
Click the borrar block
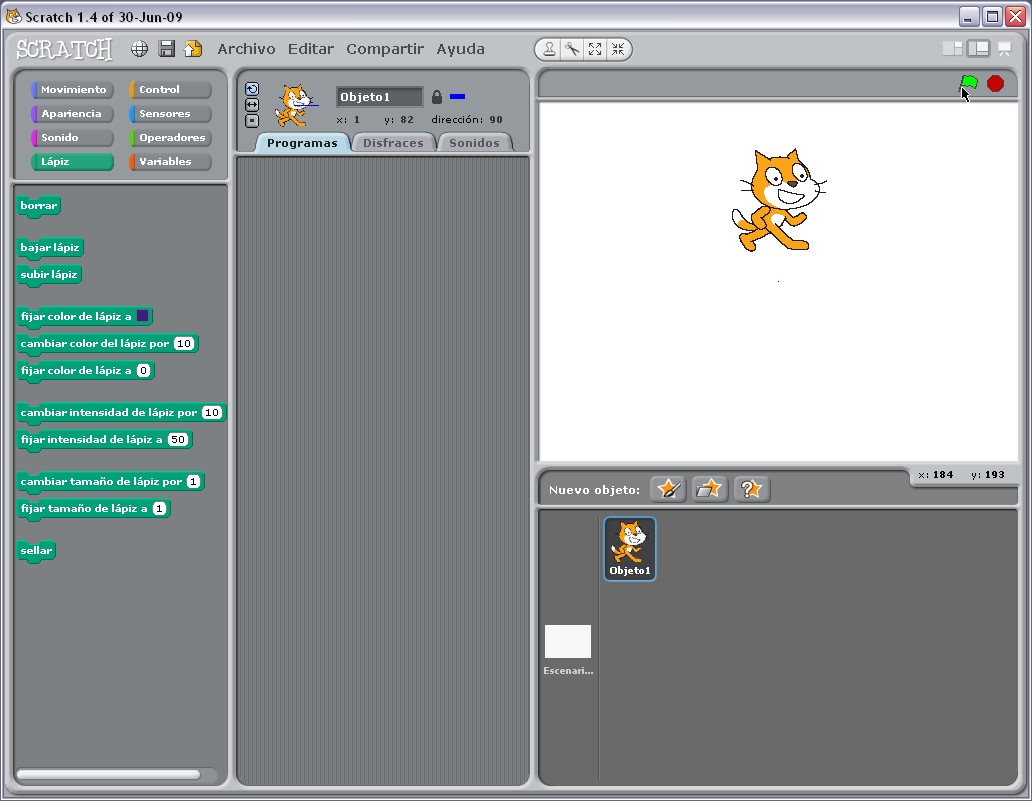(38, 206)
